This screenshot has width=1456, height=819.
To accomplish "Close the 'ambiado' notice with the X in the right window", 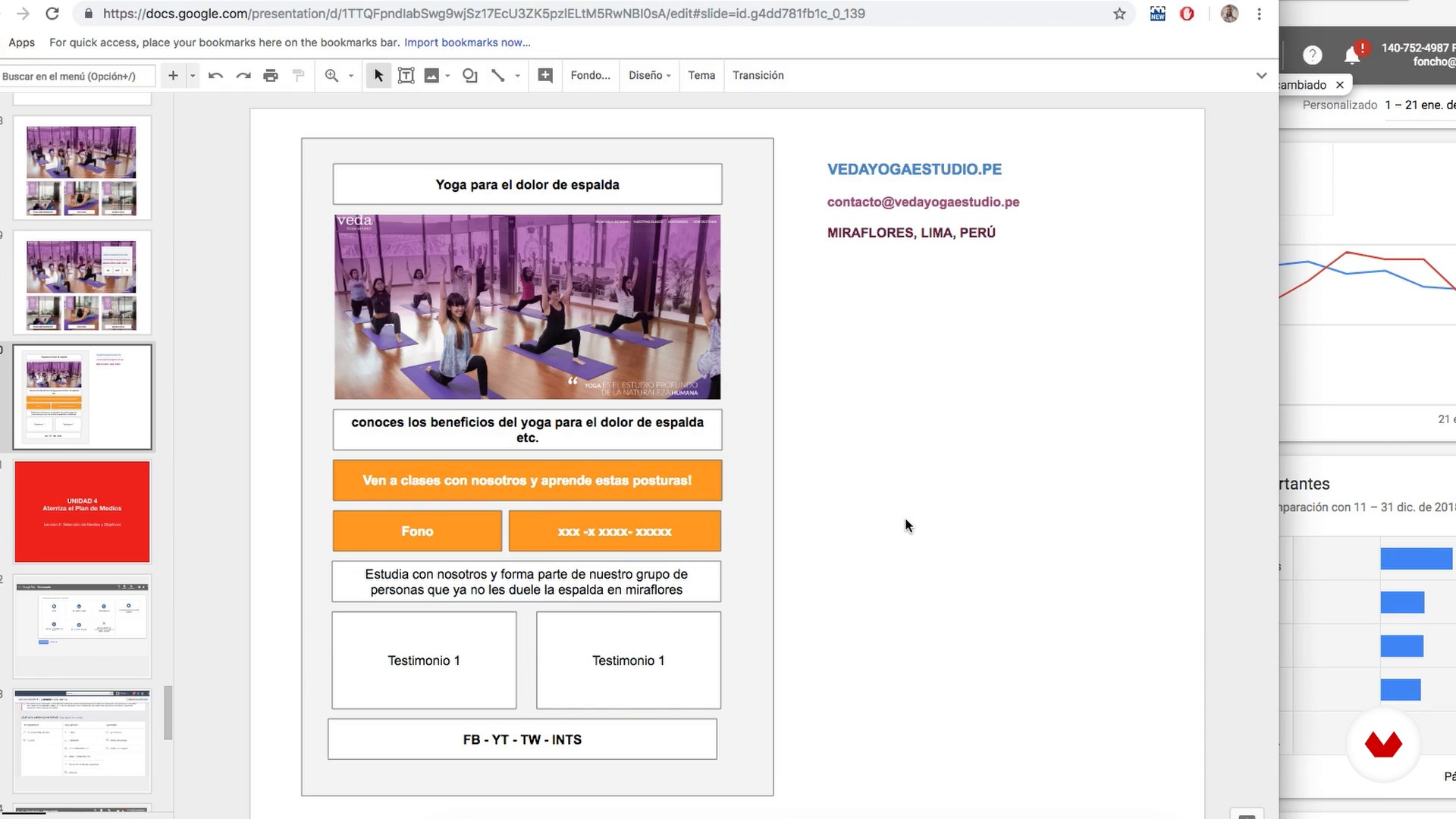I will point(1340,85).
